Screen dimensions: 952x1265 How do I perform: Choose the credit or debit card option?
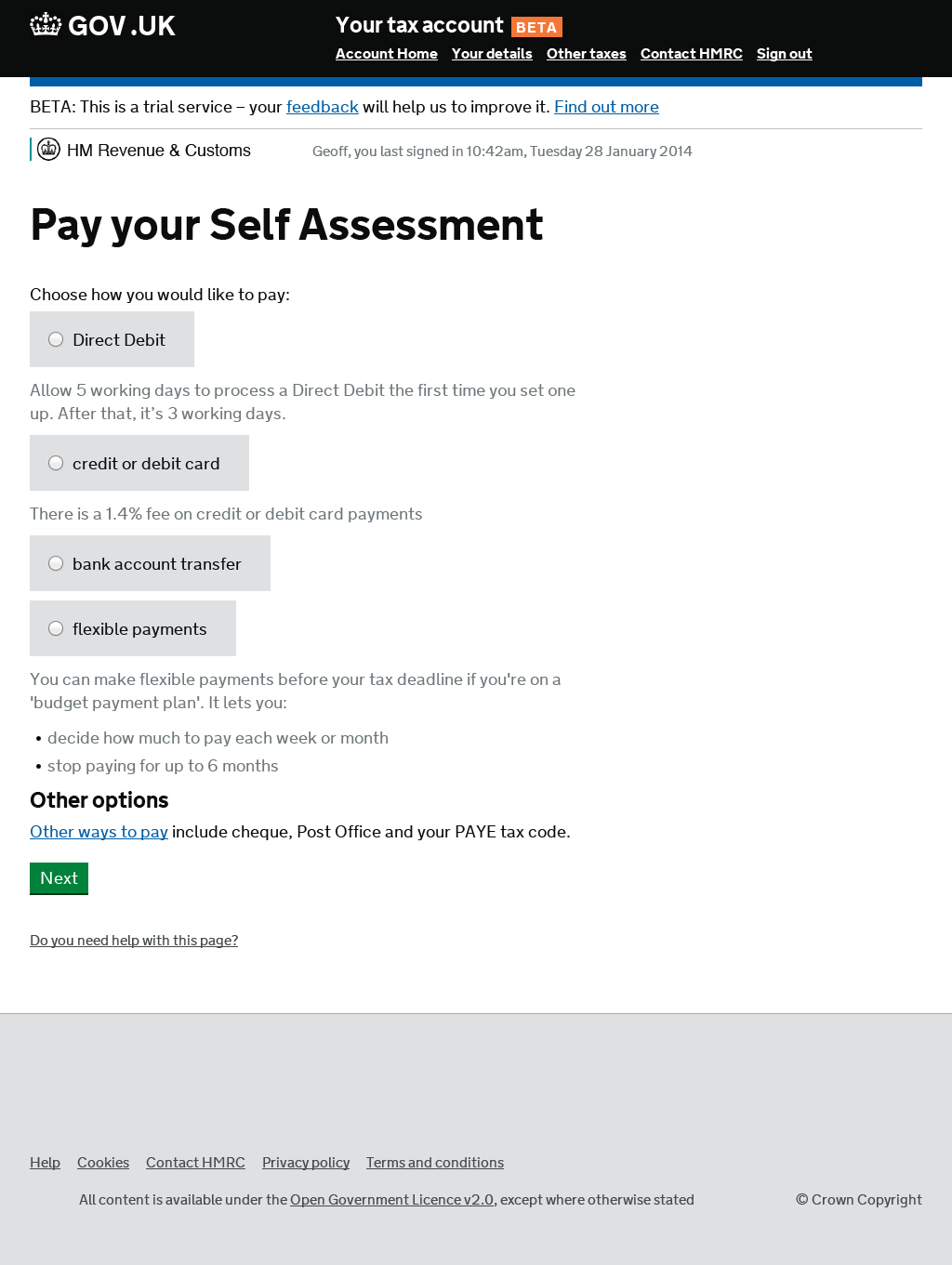click(x=56, y=463)
